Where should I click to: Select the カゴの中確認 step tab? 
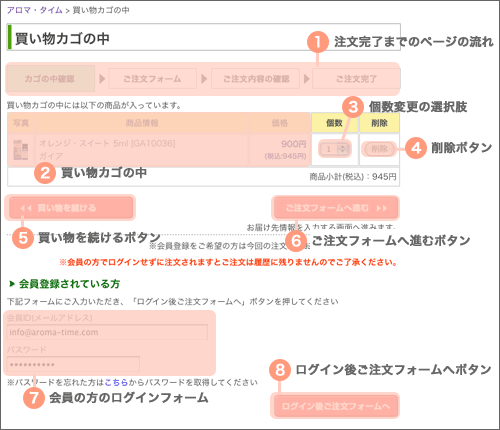[x=50, y=79]
